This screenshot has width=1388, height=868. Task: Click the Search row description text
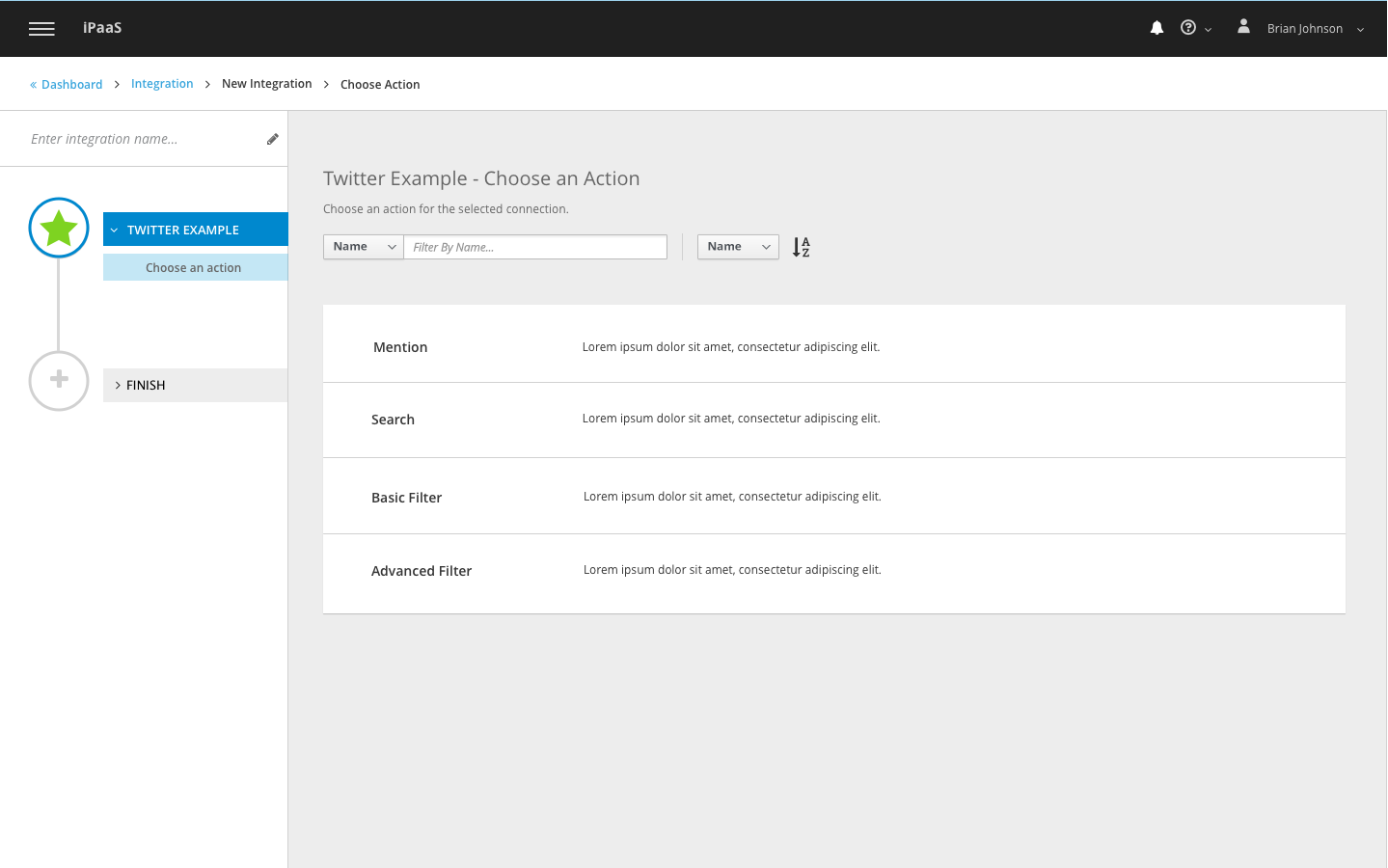(731, 419)
